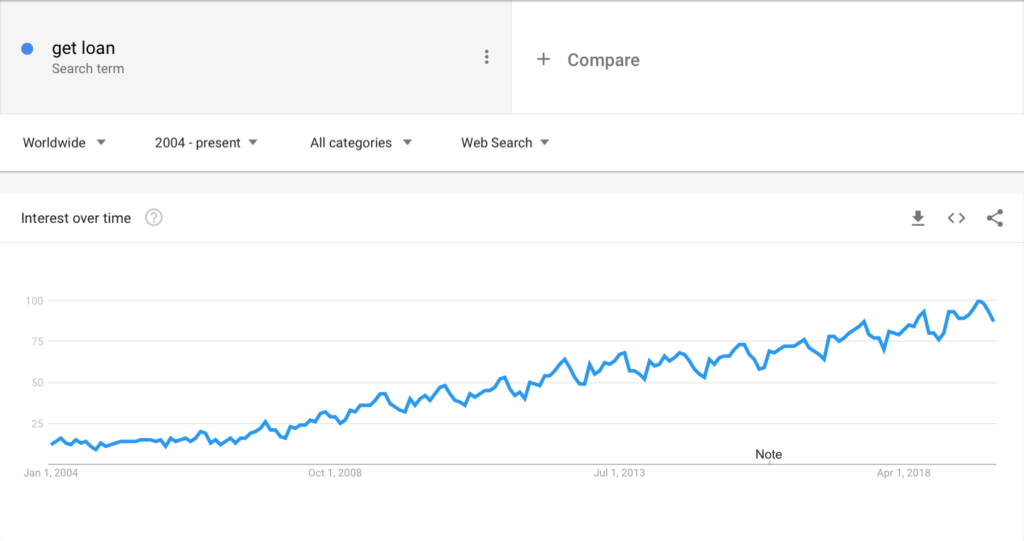Click the Oct 1, 2008 axis label
The image size is (1024, 541).
pos(335,472)
